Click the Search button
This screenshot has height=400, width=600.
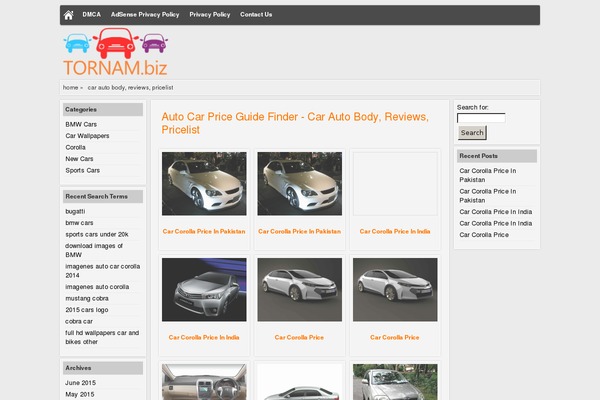(472, 132)
